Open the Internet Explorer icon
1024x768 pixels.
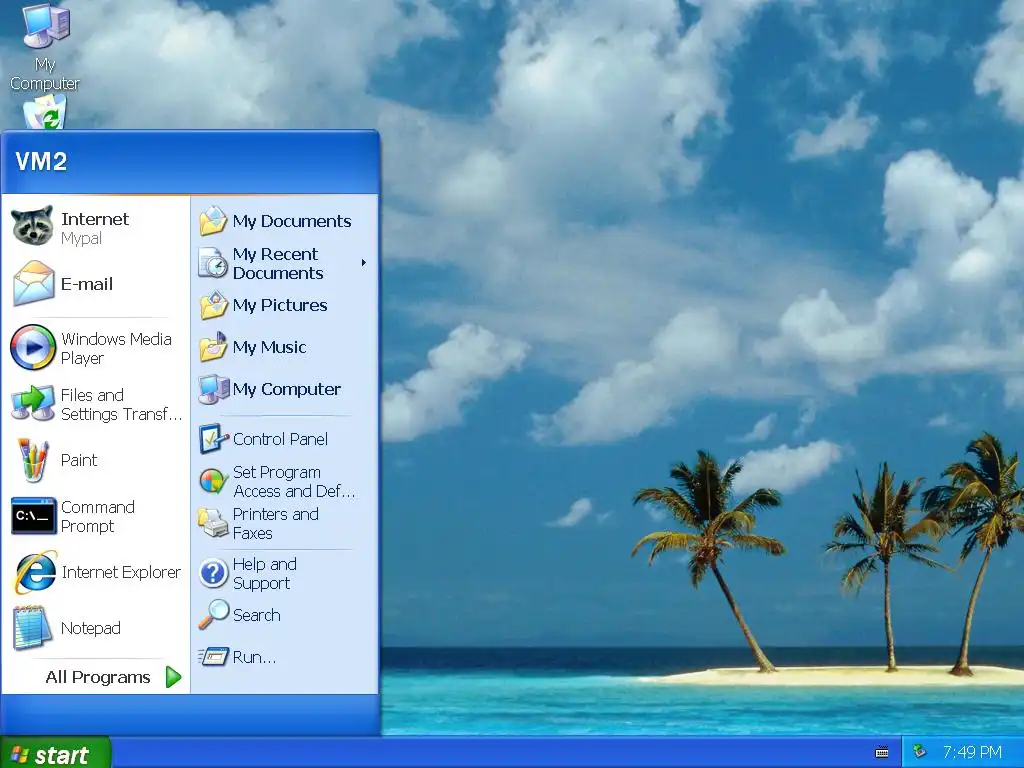[35, 572]
